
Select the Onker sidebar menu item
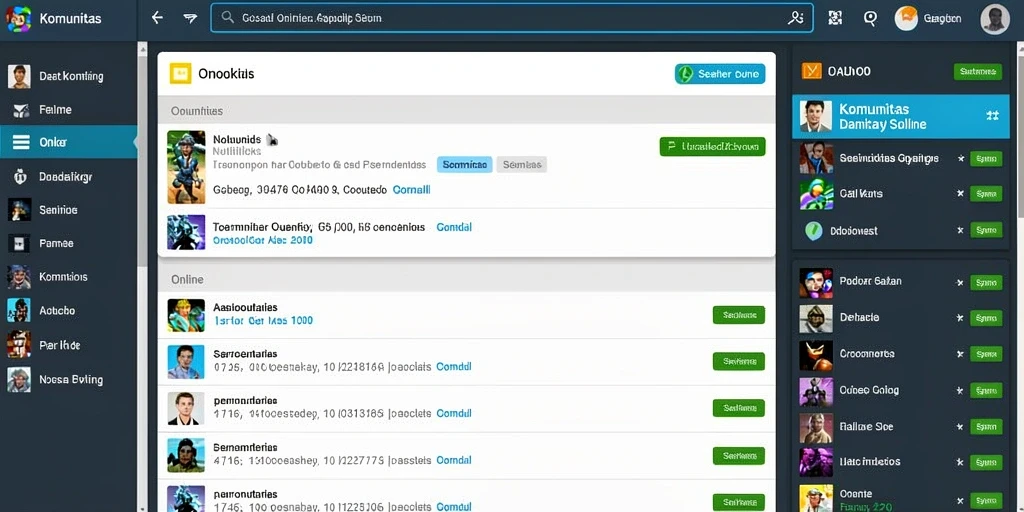tap(69, 142)
